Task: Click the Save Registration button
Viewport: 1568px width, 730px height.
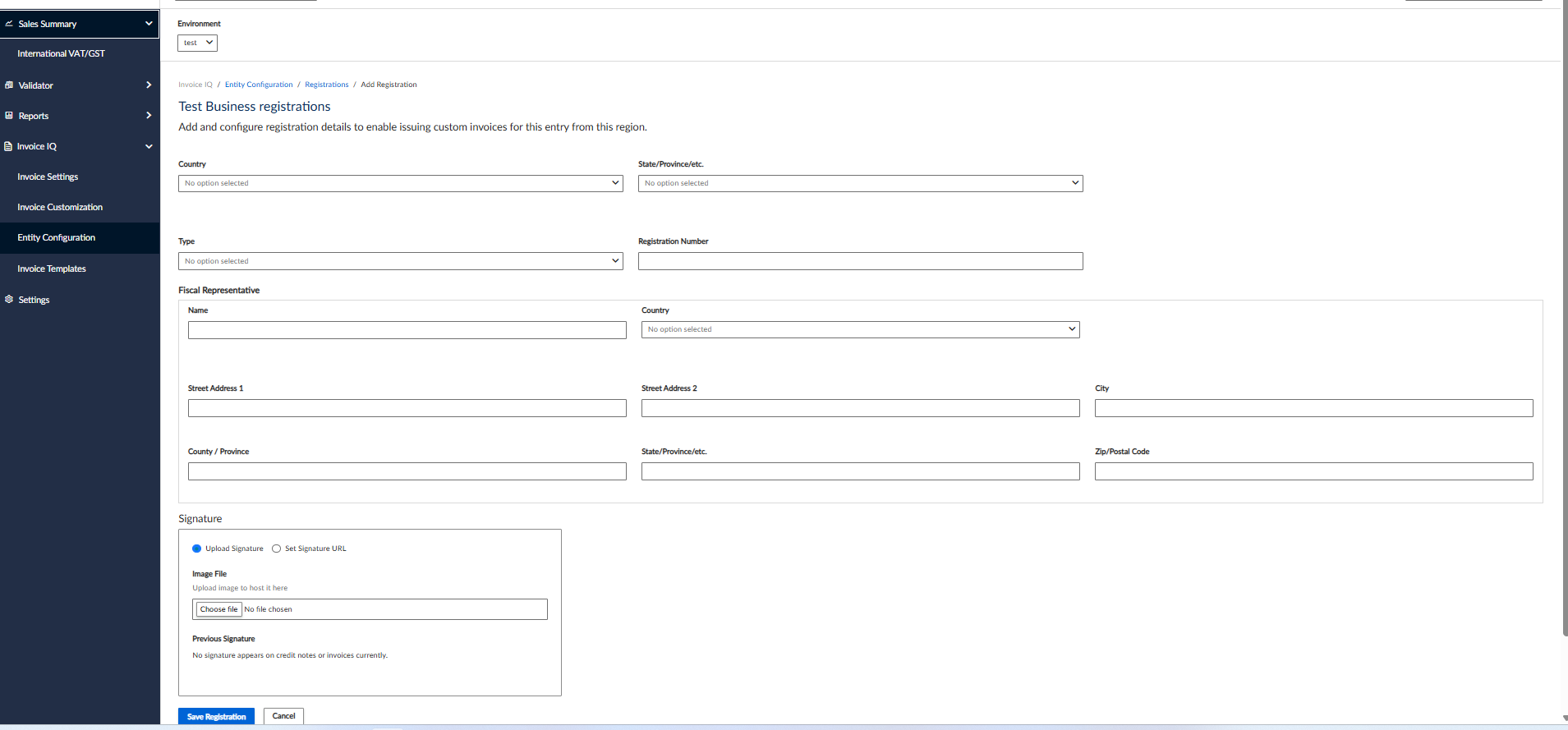Action: [216, 717]
